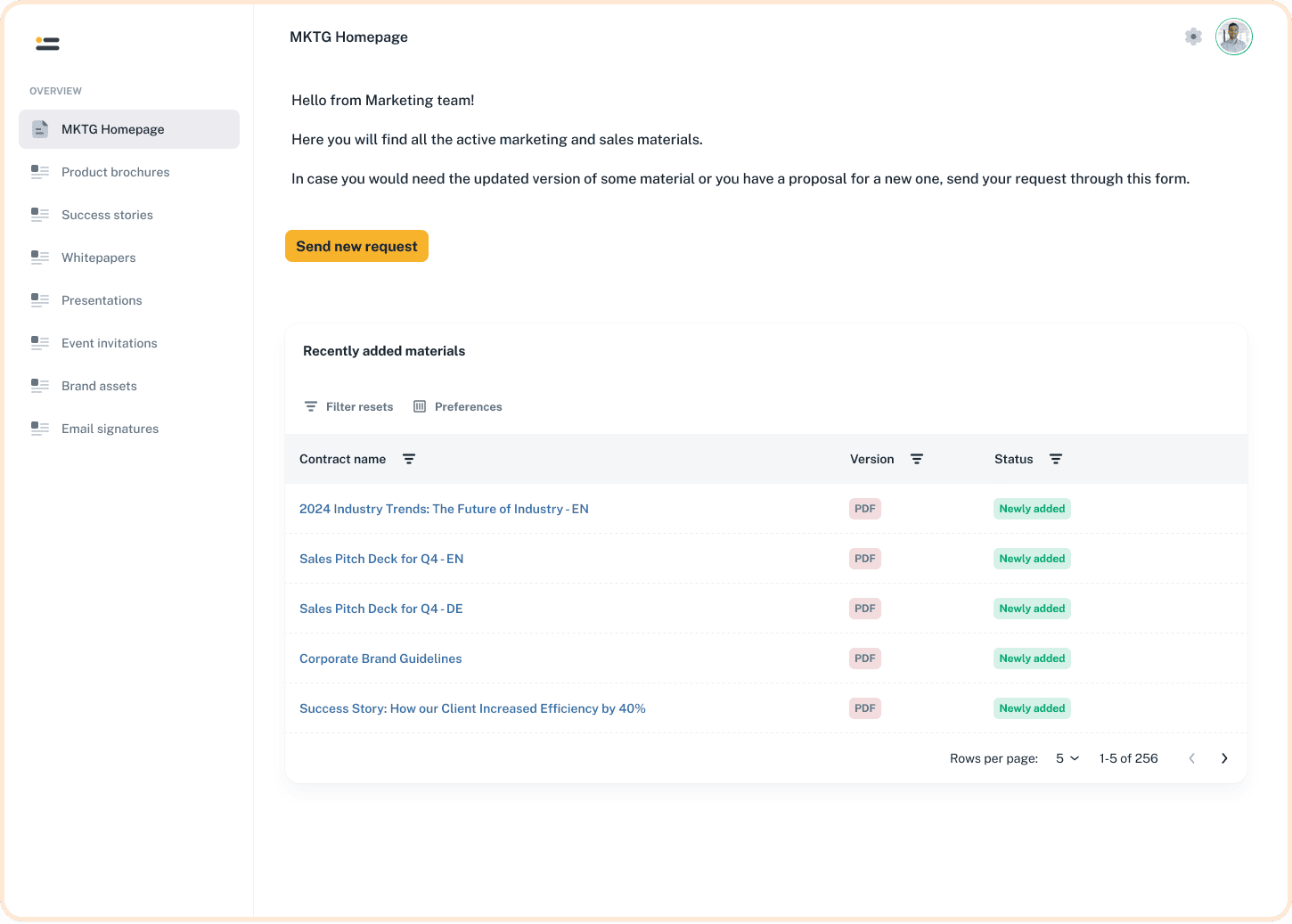This screenshot has width=1292, height=924.
Task: Click PDF badge for 2024 Industry Trends
Action: click(x=865, y=509)
